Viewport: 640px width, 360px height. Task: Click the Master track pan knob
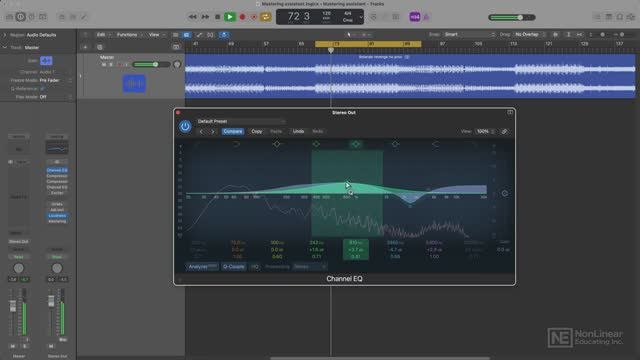pos(177,64)
